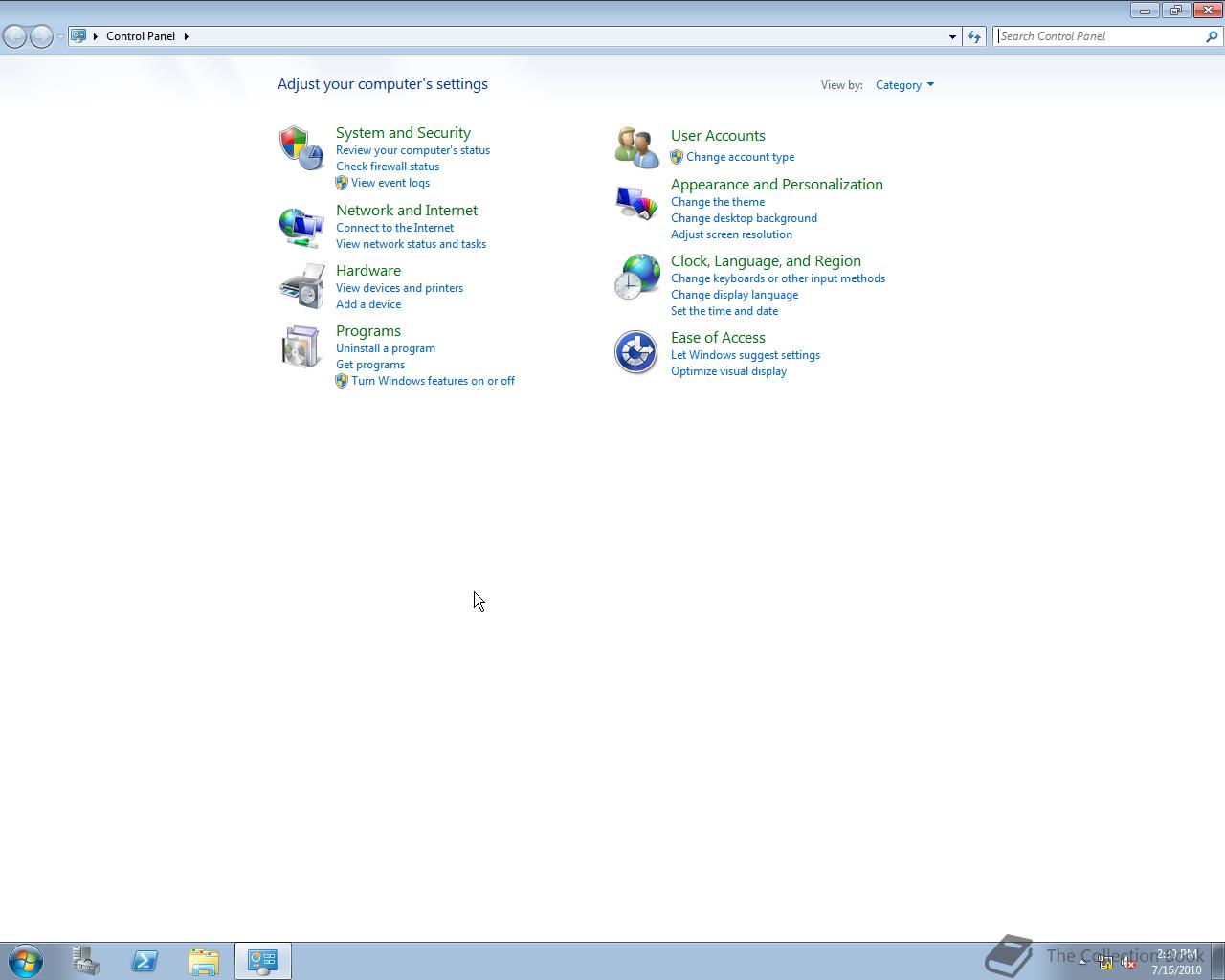Click the volume tray icon
Image resolution: width=1225 pixels, height=980 pixels.
point(1128,963)
